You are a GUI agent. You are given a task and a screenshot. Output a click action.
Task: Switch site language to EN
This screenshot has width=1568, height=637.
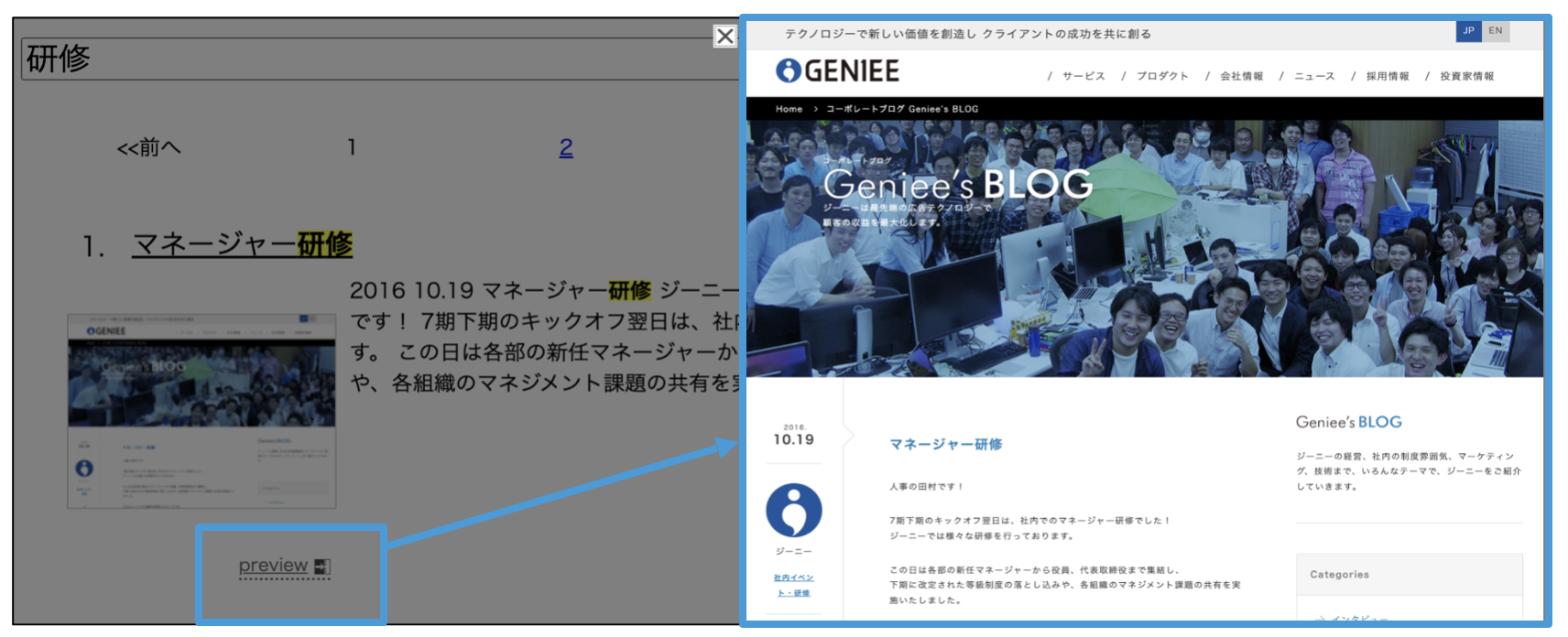[1496, 31]
